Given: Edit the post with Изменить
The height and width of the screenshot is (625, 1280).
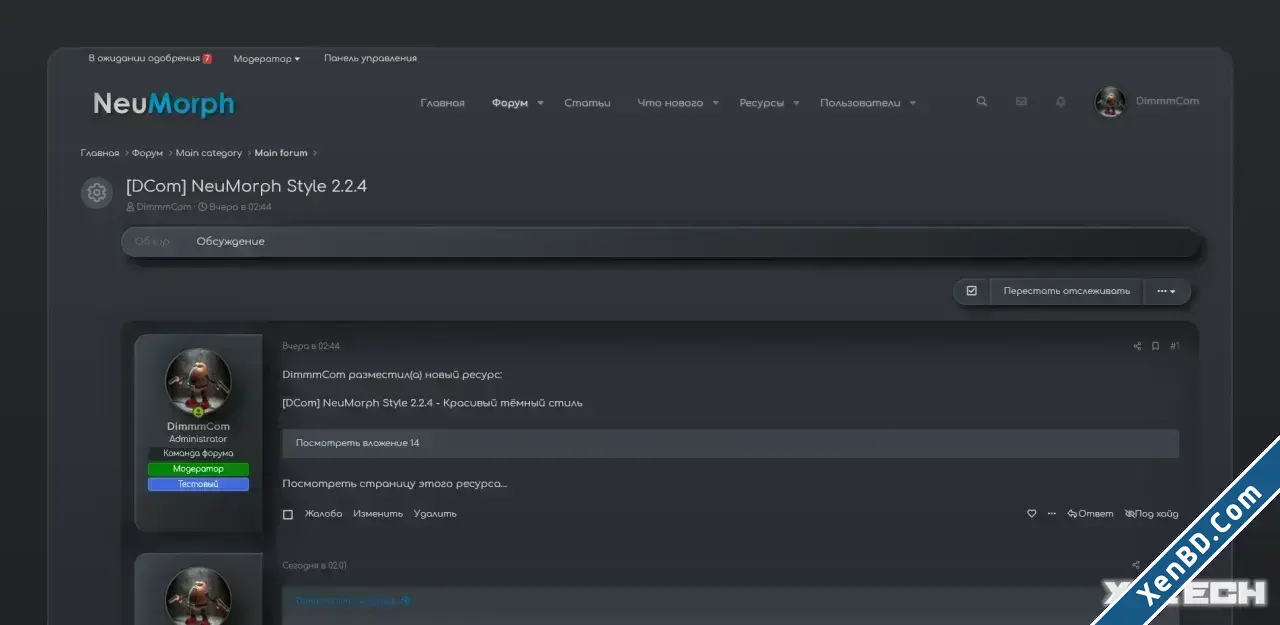Looking at the screenshot, I should (x=378, y=514).
